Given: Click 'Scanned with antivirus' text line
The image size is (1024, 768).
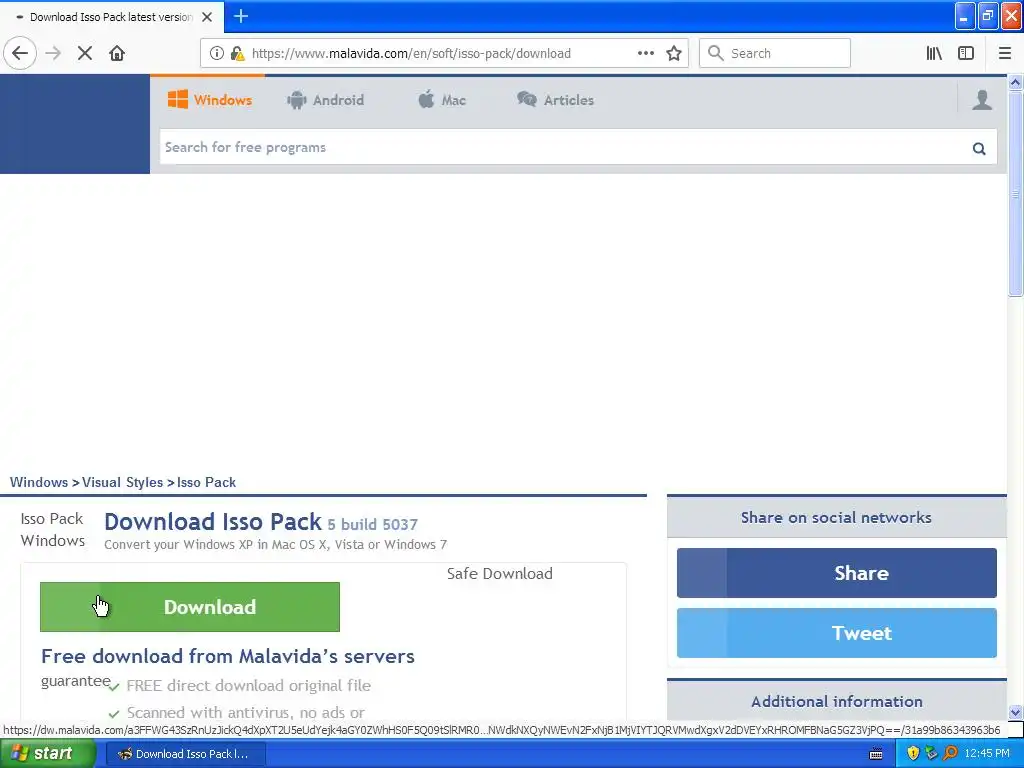Looking at the screenshot, I should (x=246, y=712).
